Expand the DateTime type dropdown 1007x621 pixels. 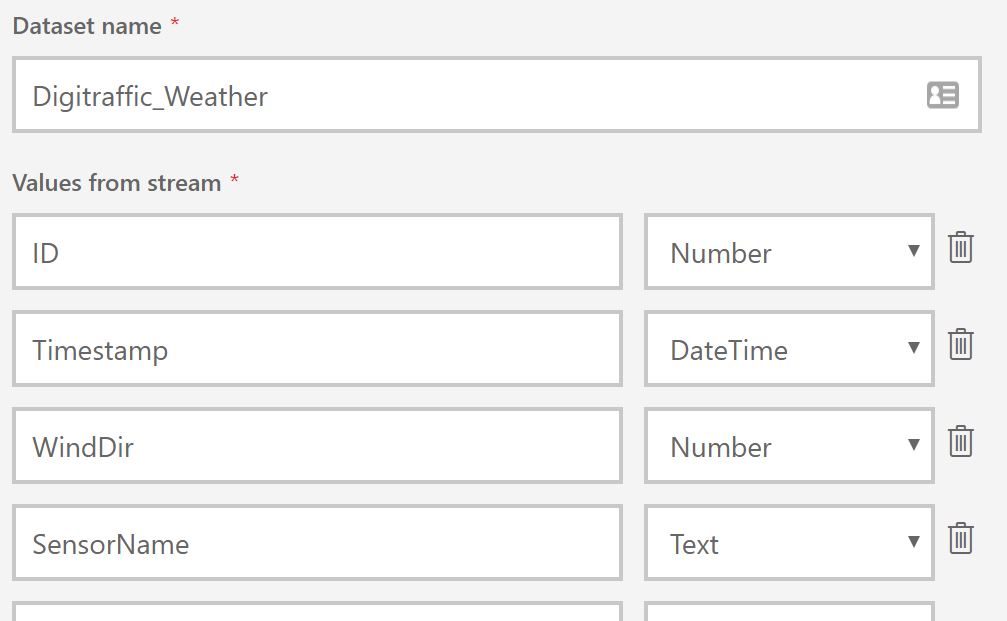[x=789, y=349]
